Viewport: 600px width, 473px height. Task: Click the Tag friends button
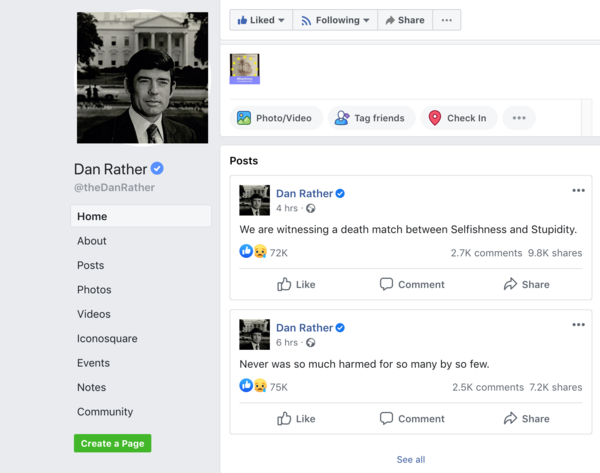pyautogui.click(x=371, y=118)
